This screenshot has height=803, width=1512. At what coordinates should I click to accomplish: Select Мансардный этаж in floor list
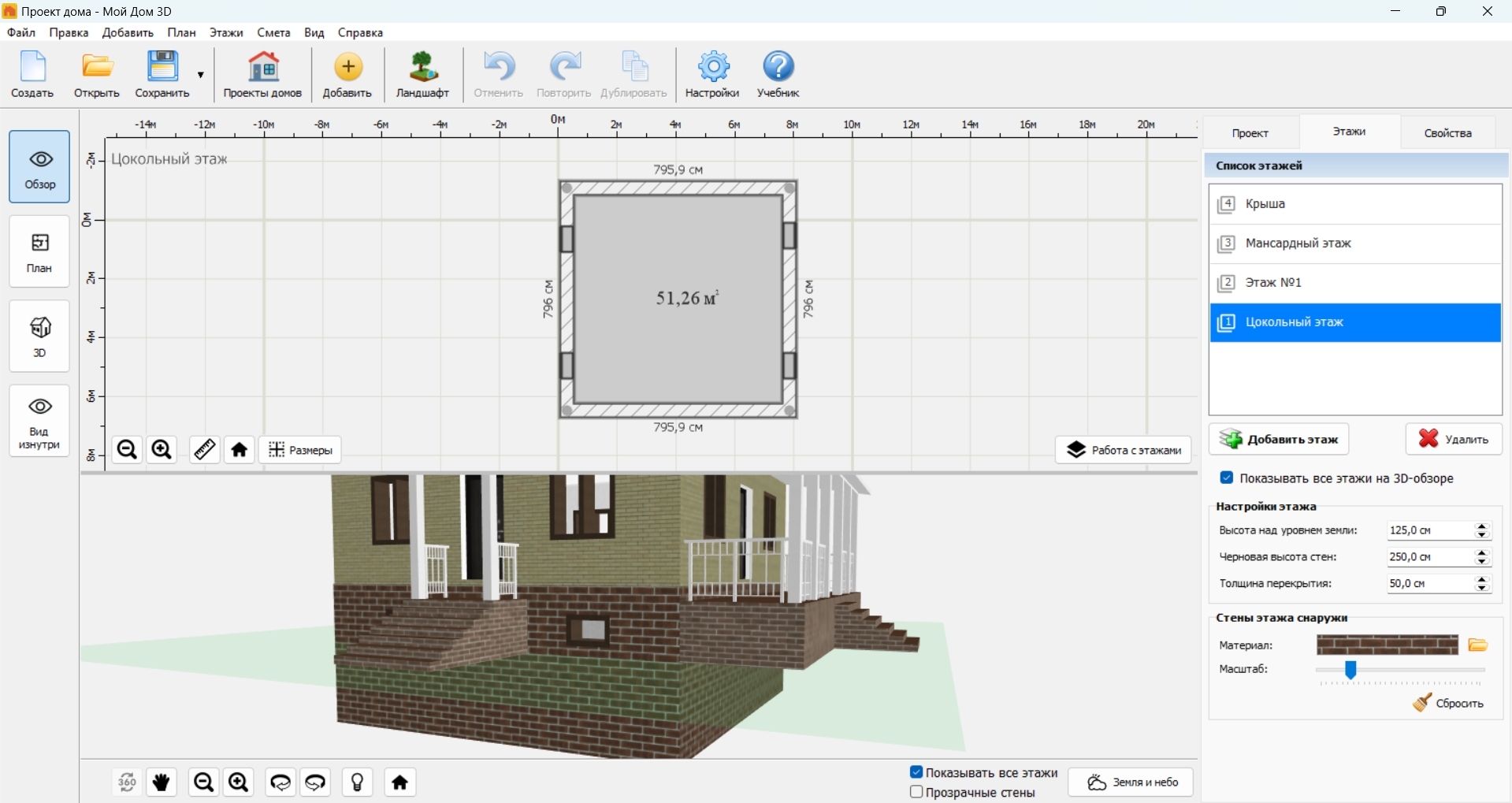click(x=1355, y=244)
